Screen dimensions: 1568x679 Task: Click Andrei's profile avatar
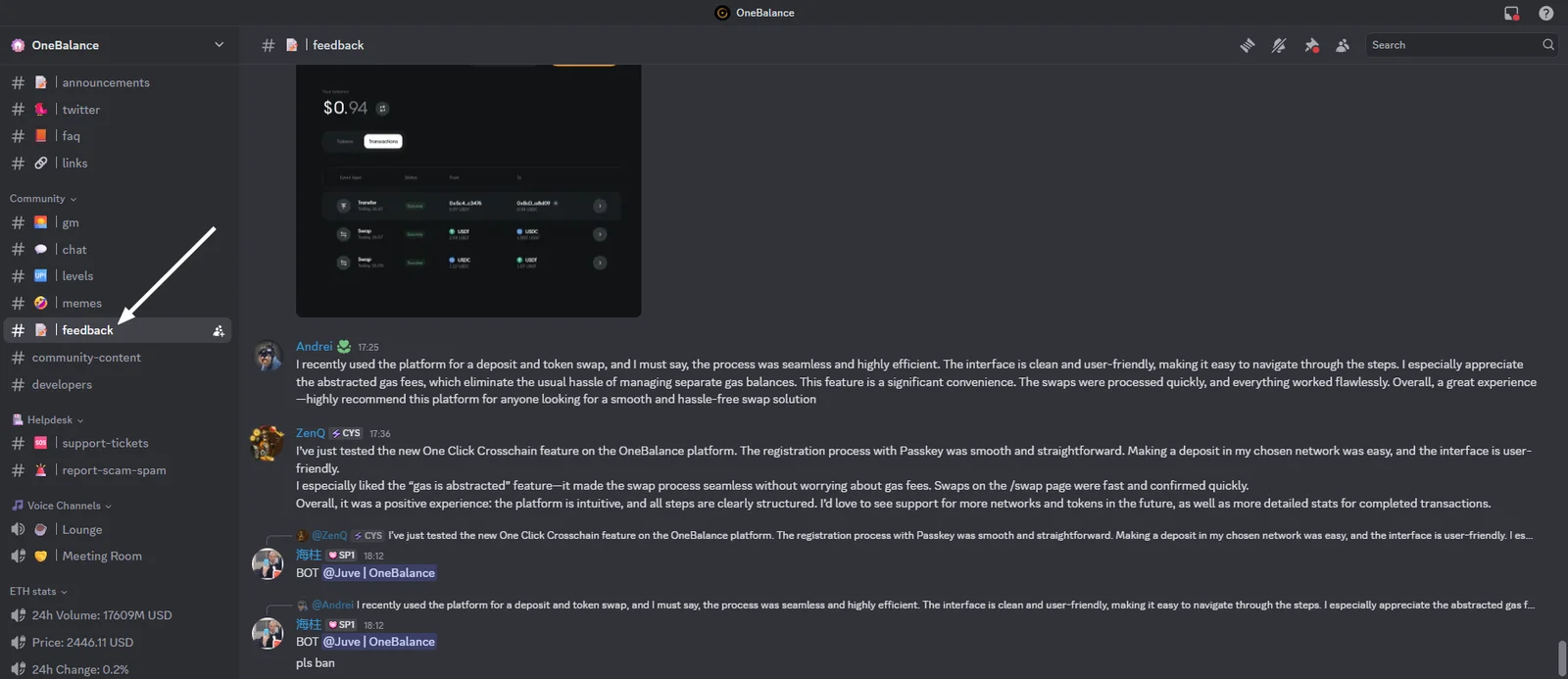click(x=268, y=356)
